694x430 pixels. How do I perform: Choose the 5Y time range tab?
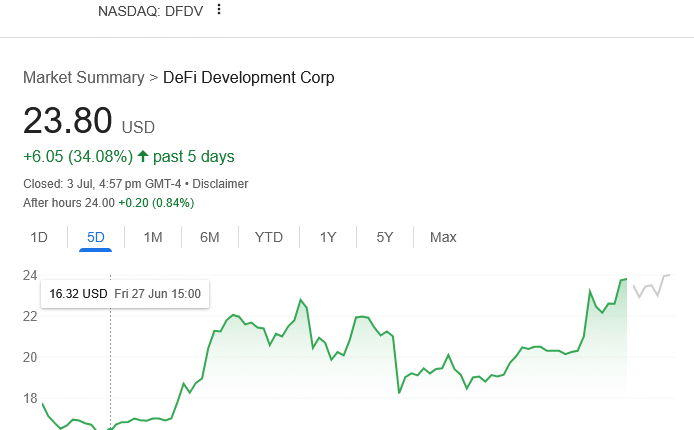[x=385, y=237]
